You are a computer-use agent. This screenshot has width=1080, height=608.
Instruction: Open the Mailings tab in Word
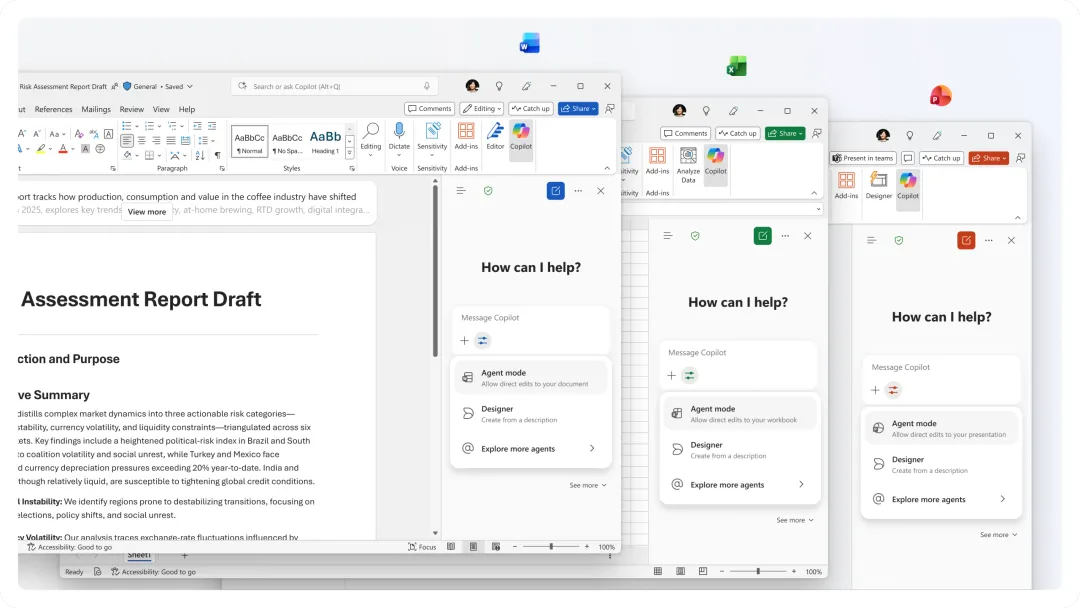pyautogui.click(x=96, y=109)
